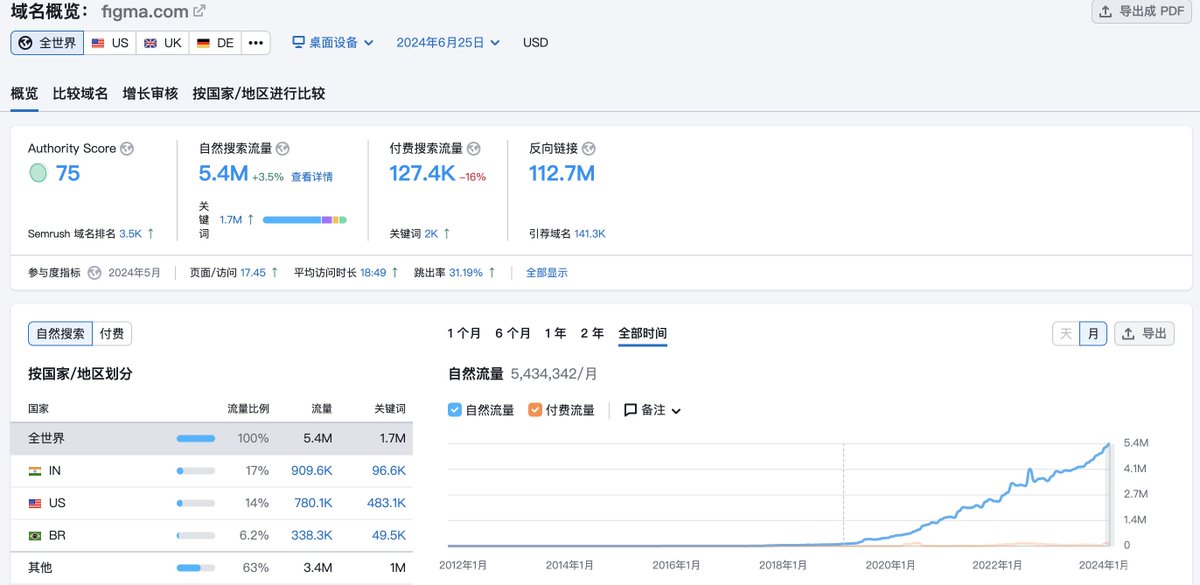Viewport: 1200px width, 585px height.
Task: Click the US flag icon in country table
Action: click(35, 503)
